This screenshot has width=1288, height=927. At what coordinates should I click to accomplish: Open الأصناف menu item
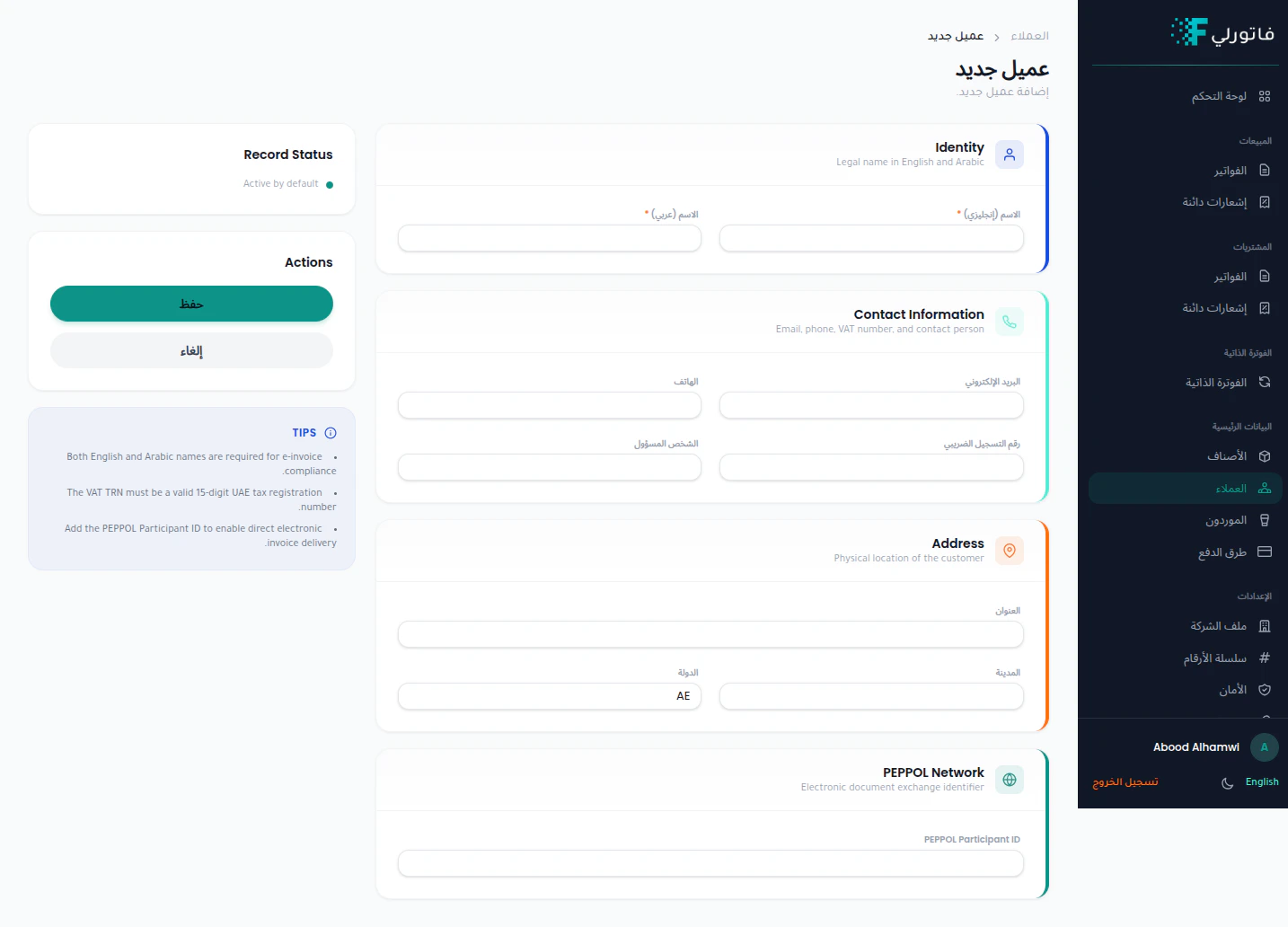(x=1186, y=456)
